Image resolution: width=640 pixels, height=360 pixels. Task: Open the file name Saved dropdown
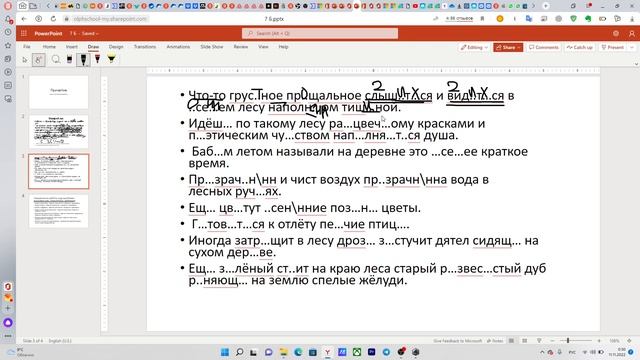pyautogui.click(x=84, y=33)
